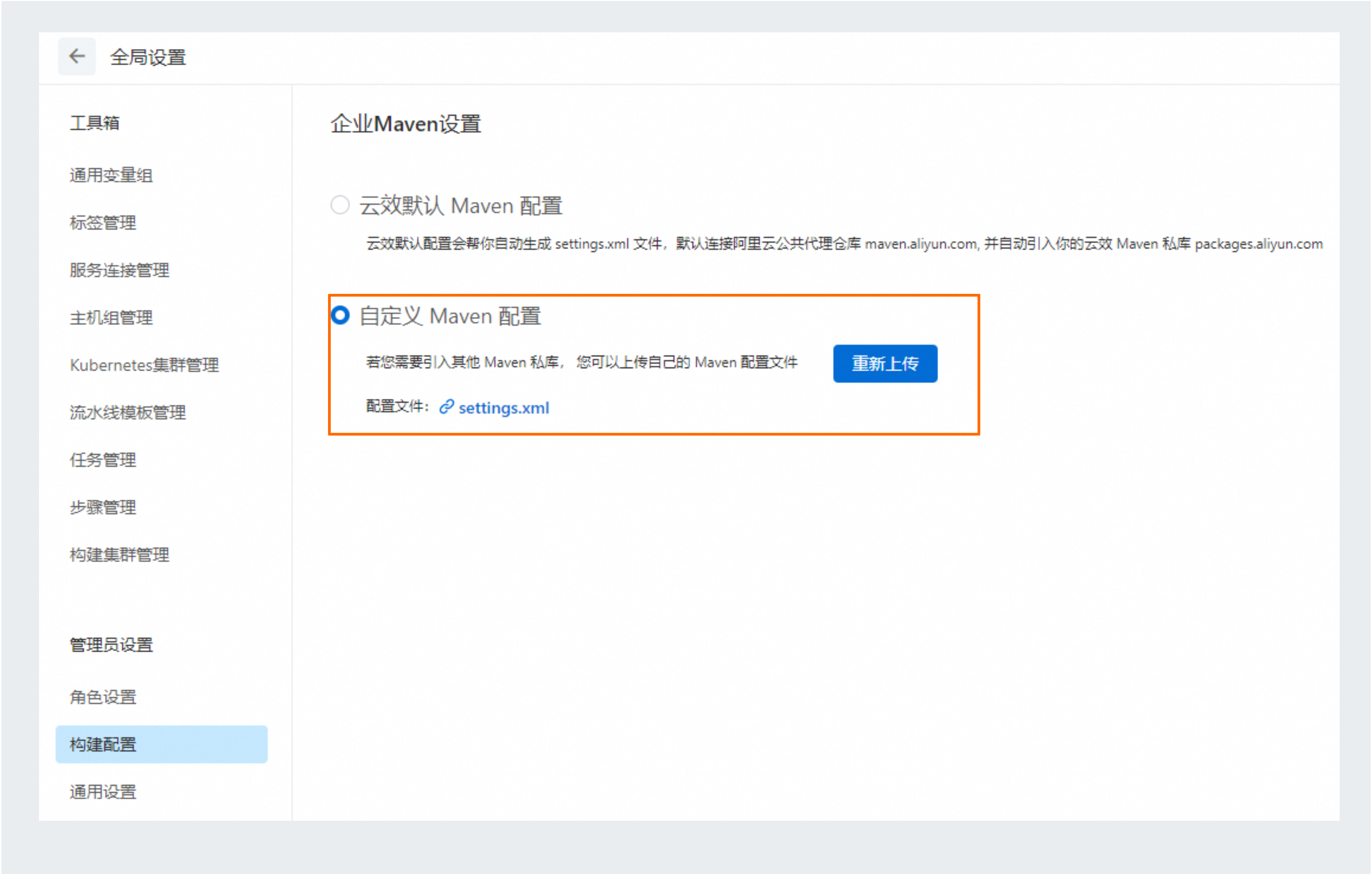Open 服务连接管理 menu item
1372x874 pixels.
tap(120, 270)
